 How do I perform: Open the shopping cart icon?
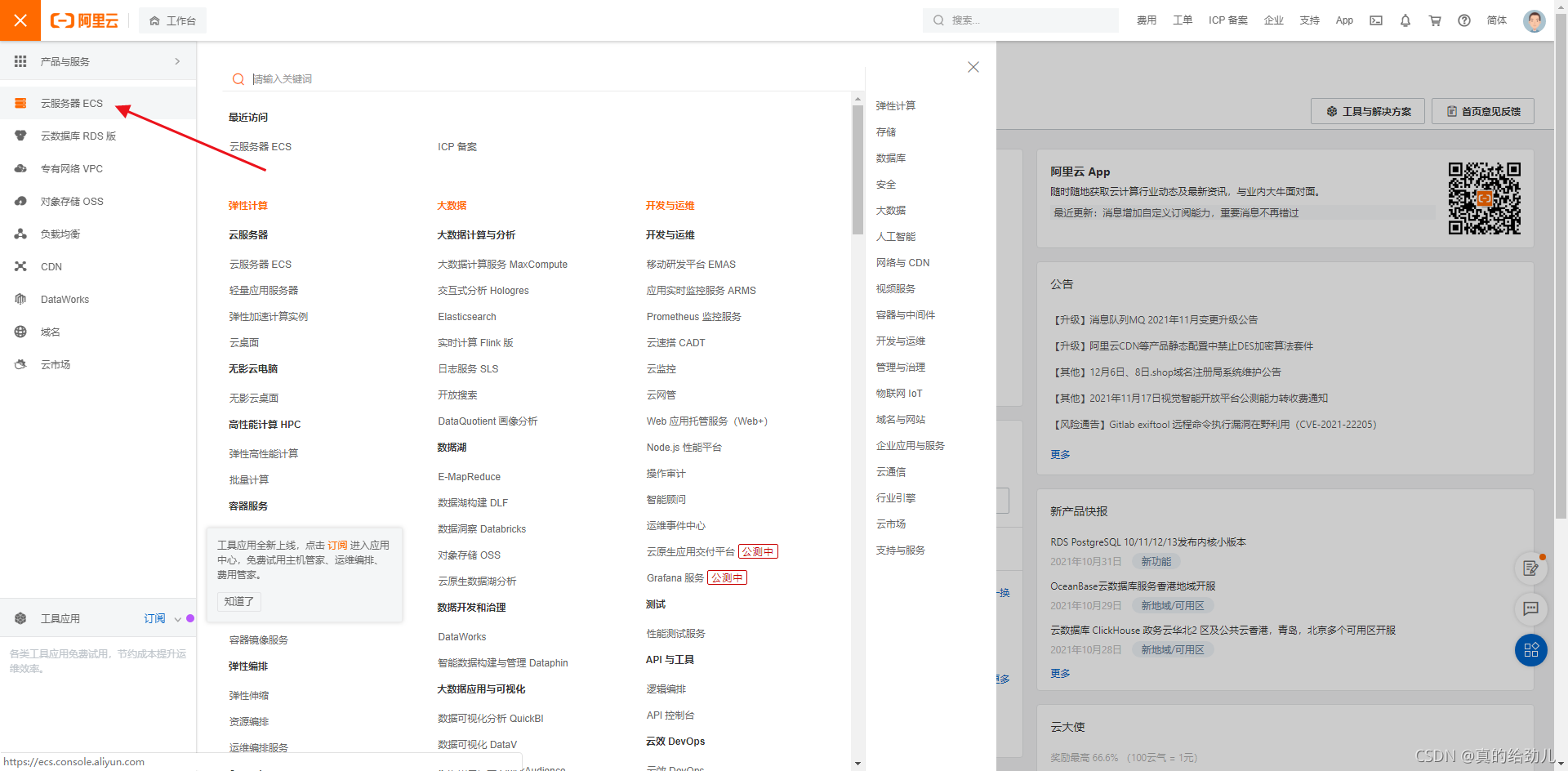coord(1435,20)
